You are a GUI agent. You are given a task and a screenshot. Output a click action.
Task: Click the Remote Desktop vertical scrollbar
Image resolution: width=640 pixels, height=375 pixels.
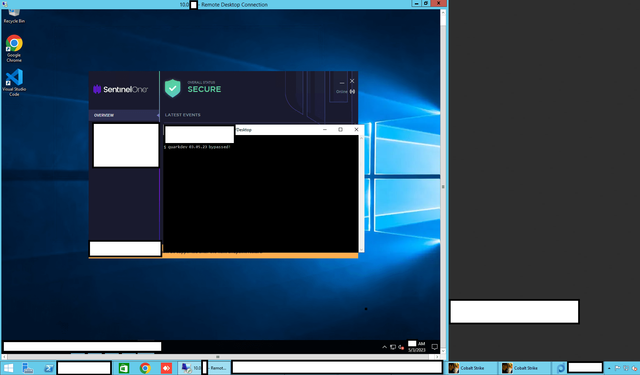(443, 181)
